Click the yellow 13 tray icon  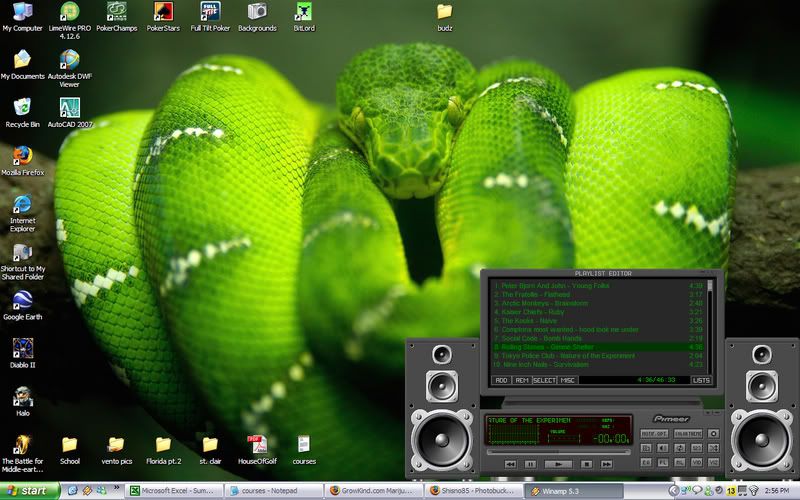coord(731,491)
